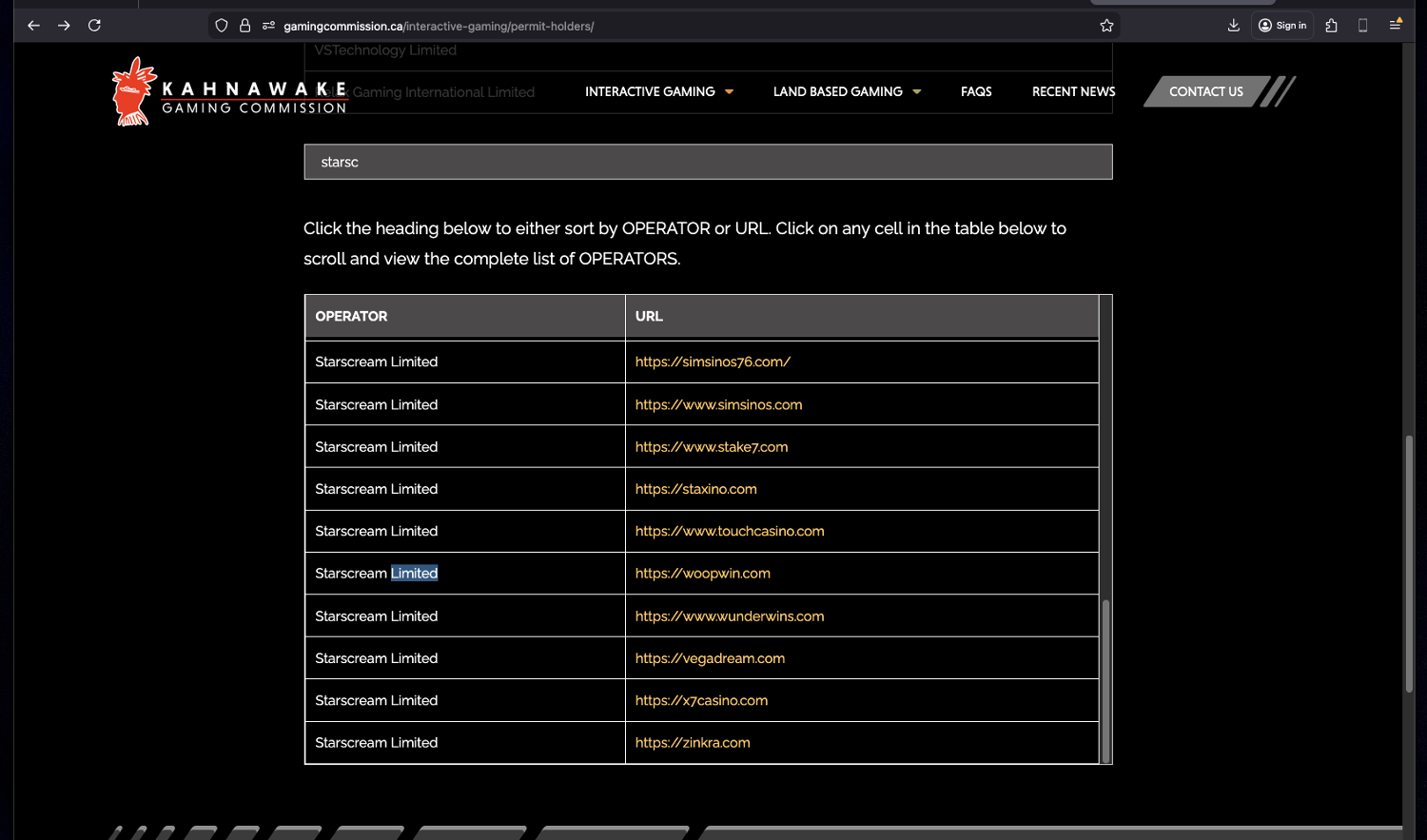The height and width of the screenshot is (840, 1427).
Task: Sort the table by URL heading
Action: pos(649,316)
